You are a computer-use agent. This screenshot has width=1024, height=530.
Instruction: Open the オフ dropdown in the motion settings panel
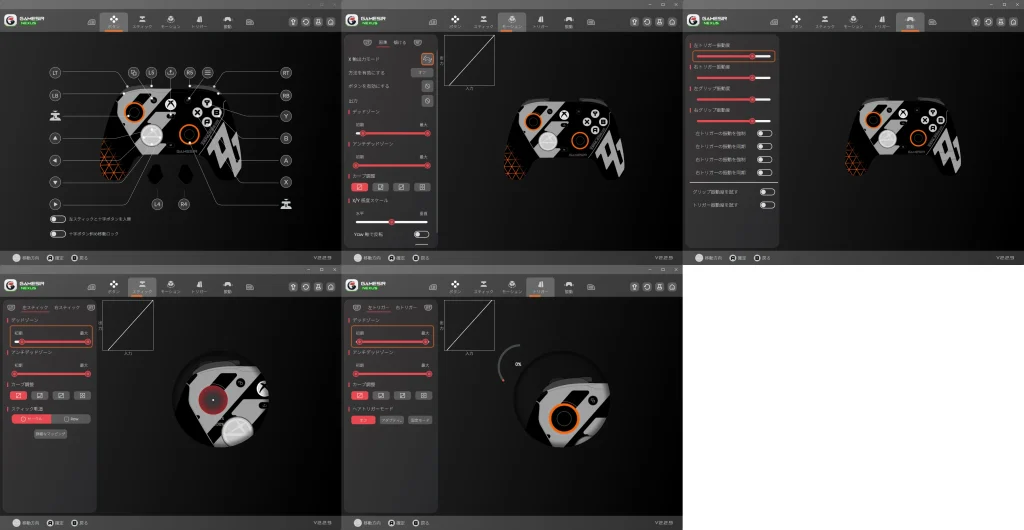420,73
